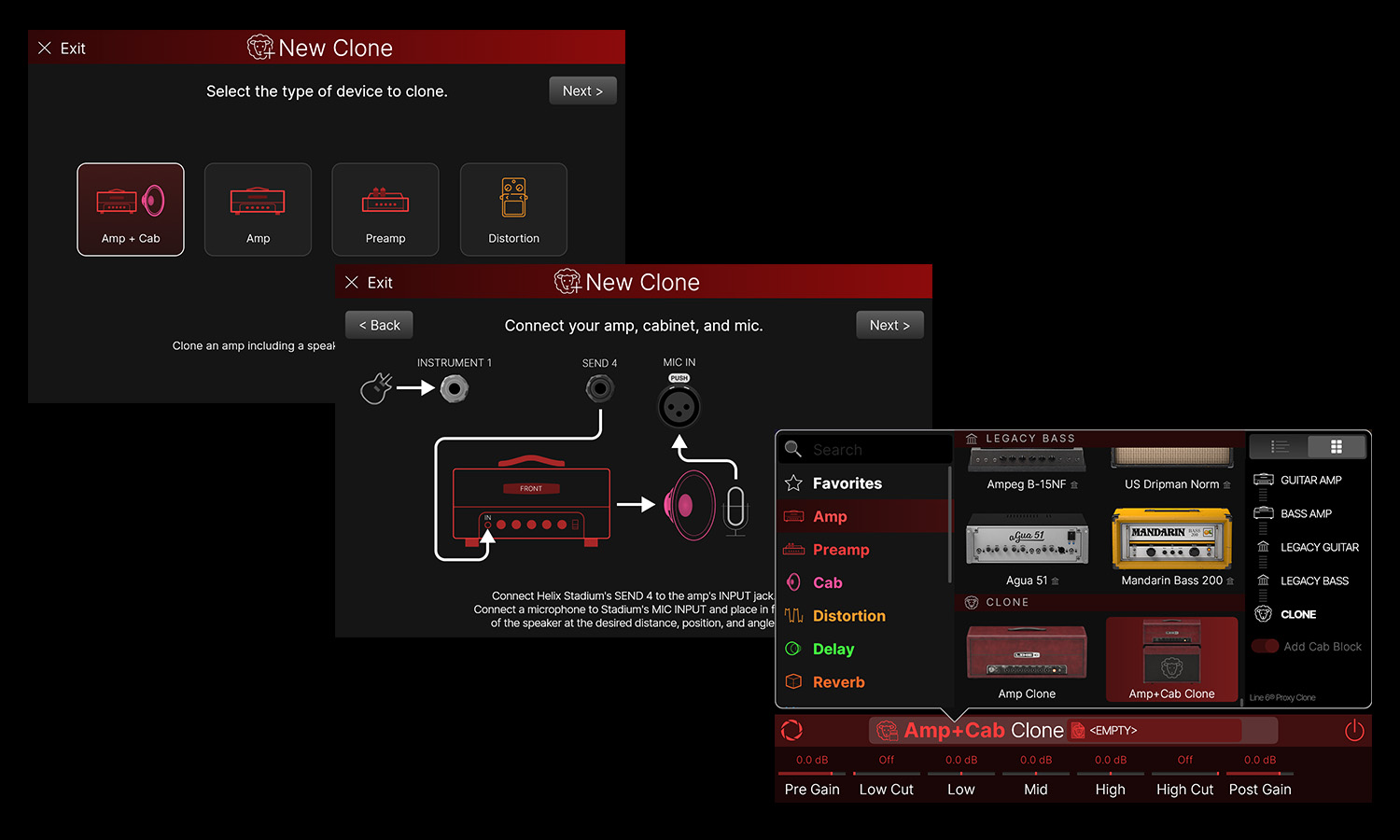Image resolution: width=1400 pixels, height=840 pixels.
Task: Click Next in device type window
Action: [x=582, y=91]
